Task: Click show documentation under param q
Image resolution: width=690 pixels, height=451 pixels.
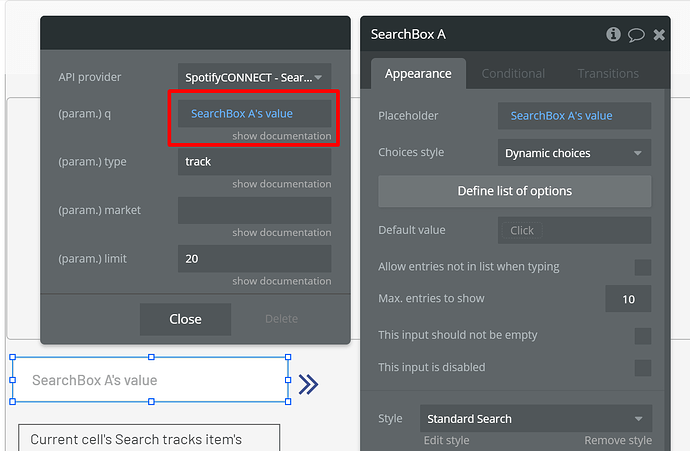Action: click(282, 136)
